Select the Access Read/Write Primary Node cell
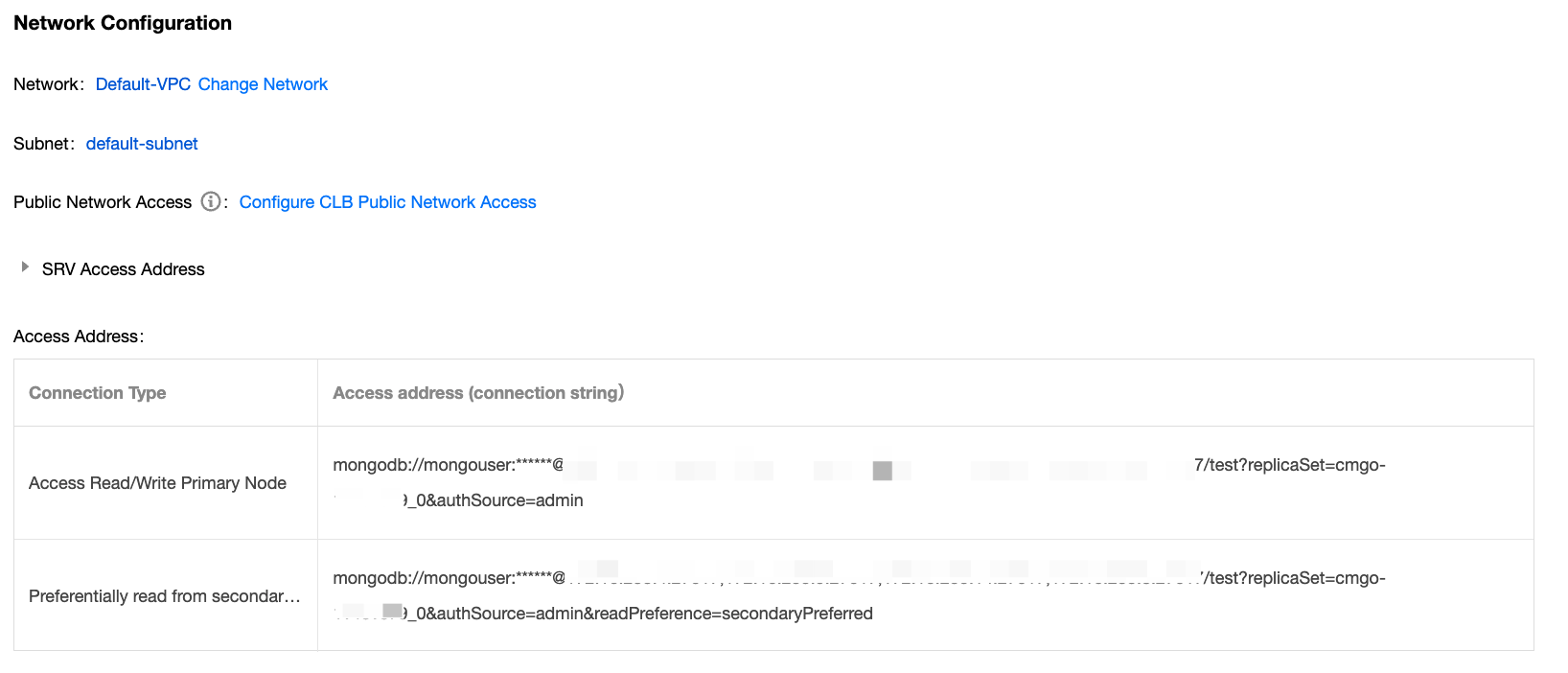The image size is (1568, 673). click(157, 483)
